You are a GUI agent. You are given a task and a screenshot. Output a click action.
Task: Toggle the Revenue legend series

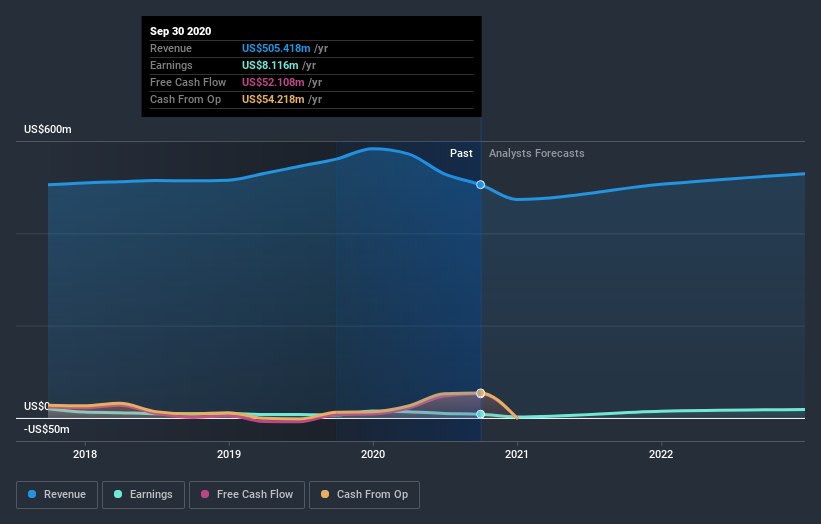pyautogui.click(x=57, y=495)
